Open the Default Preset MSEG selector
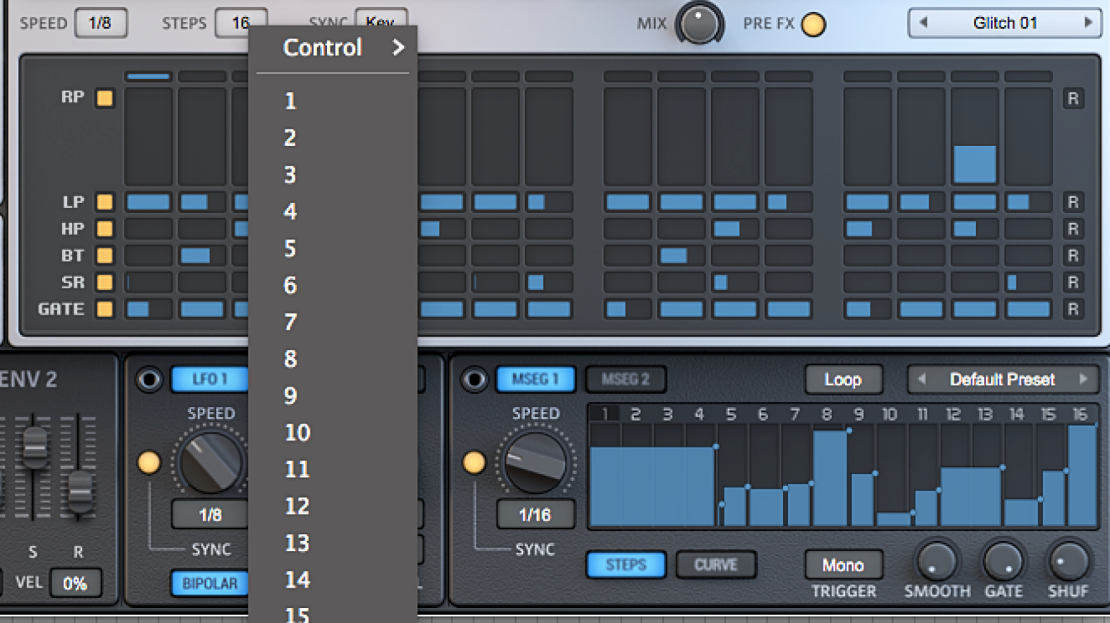This screenshot has height=623, width=1110. [x=1002, y=379]
